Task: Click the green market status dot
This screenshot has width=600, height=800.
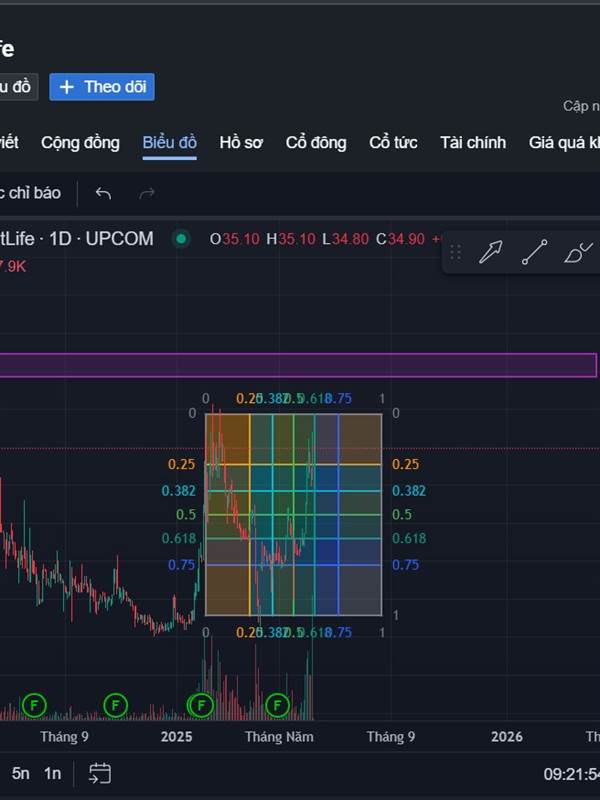Action: pyautogui.click(x=181, y=239)
